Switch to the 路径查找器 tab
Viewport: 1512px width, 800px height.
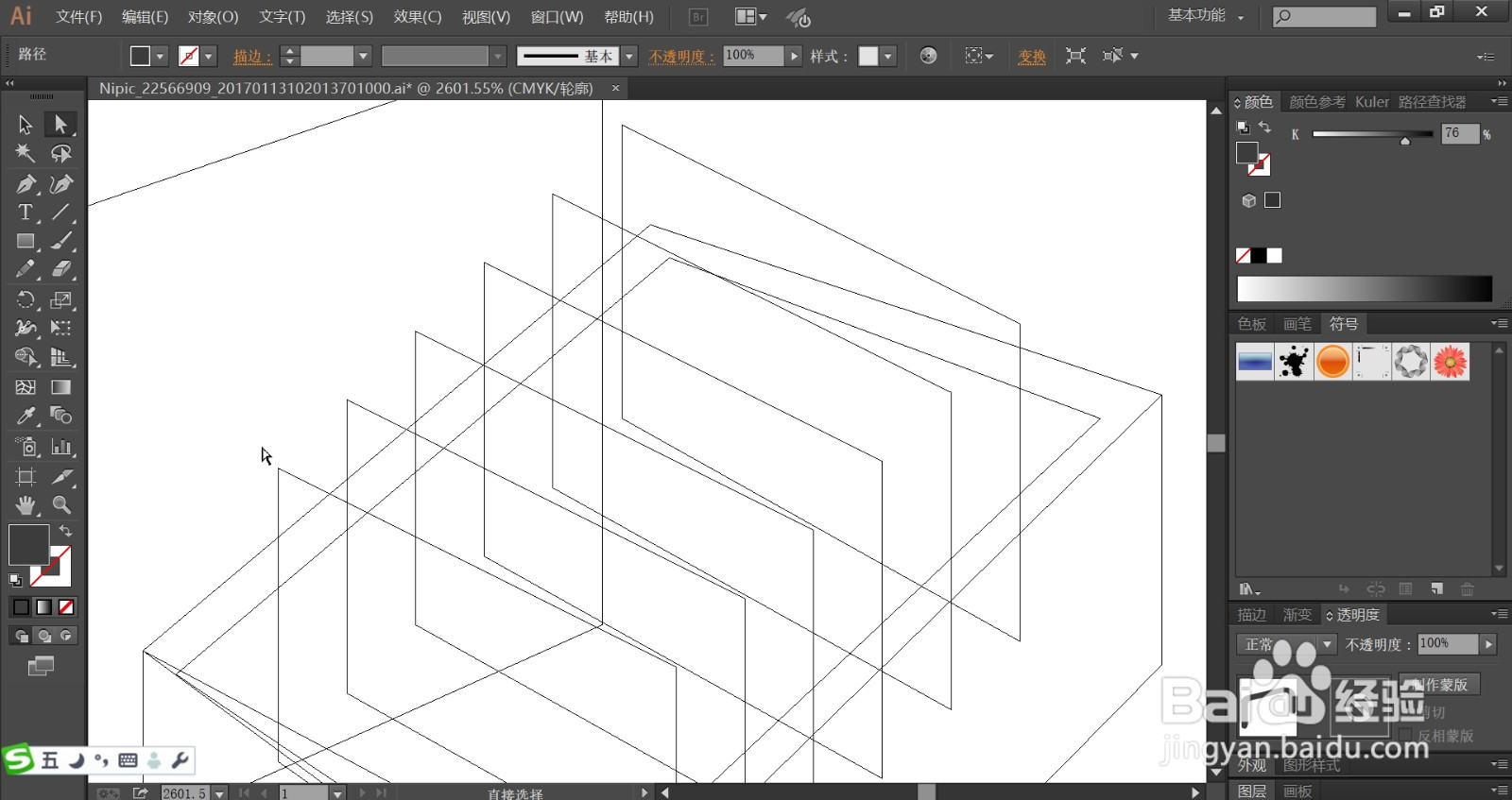tap(1433, 102)
